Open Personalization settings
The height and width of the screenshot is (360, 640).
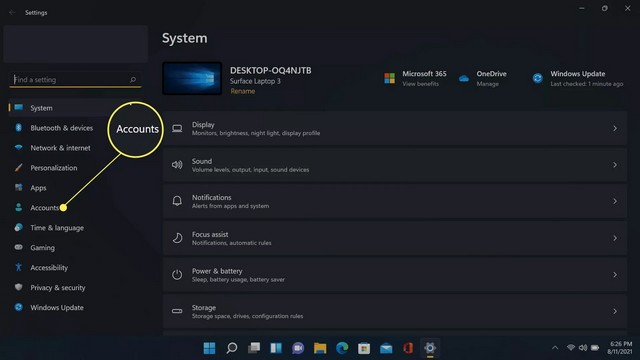tap(53, 168)
